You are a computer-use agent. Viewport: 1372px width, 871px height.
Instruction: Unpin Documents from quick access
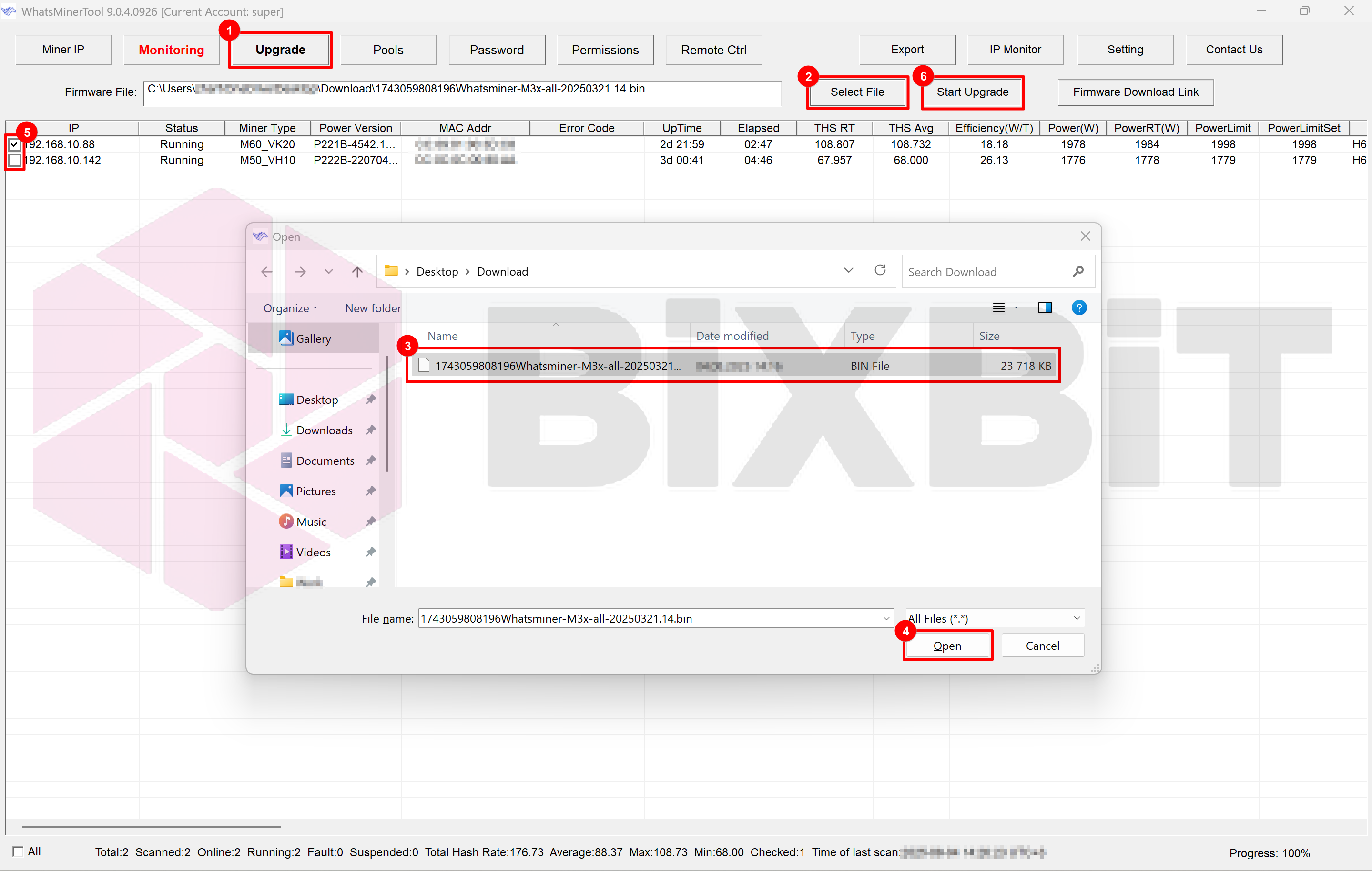click(x=371, y=461)
